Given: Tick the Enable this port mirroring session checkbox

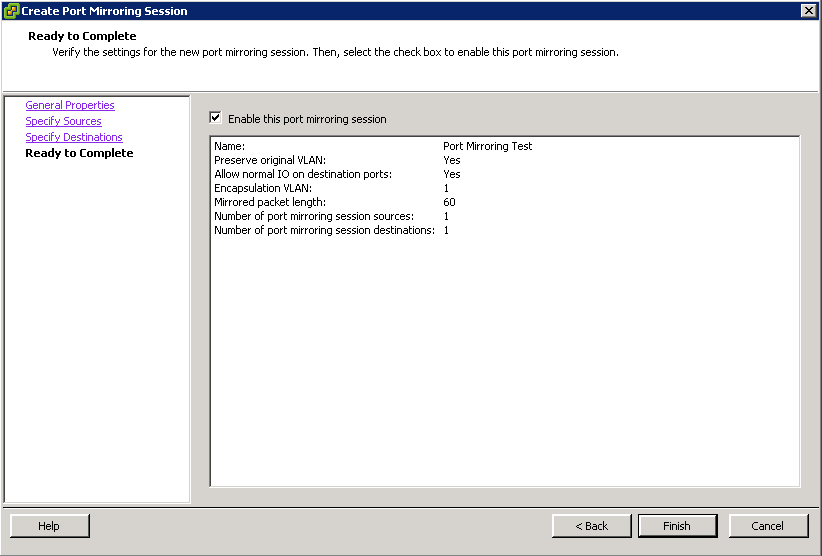Looking at the screenshot, I should [x=215, y=117].
